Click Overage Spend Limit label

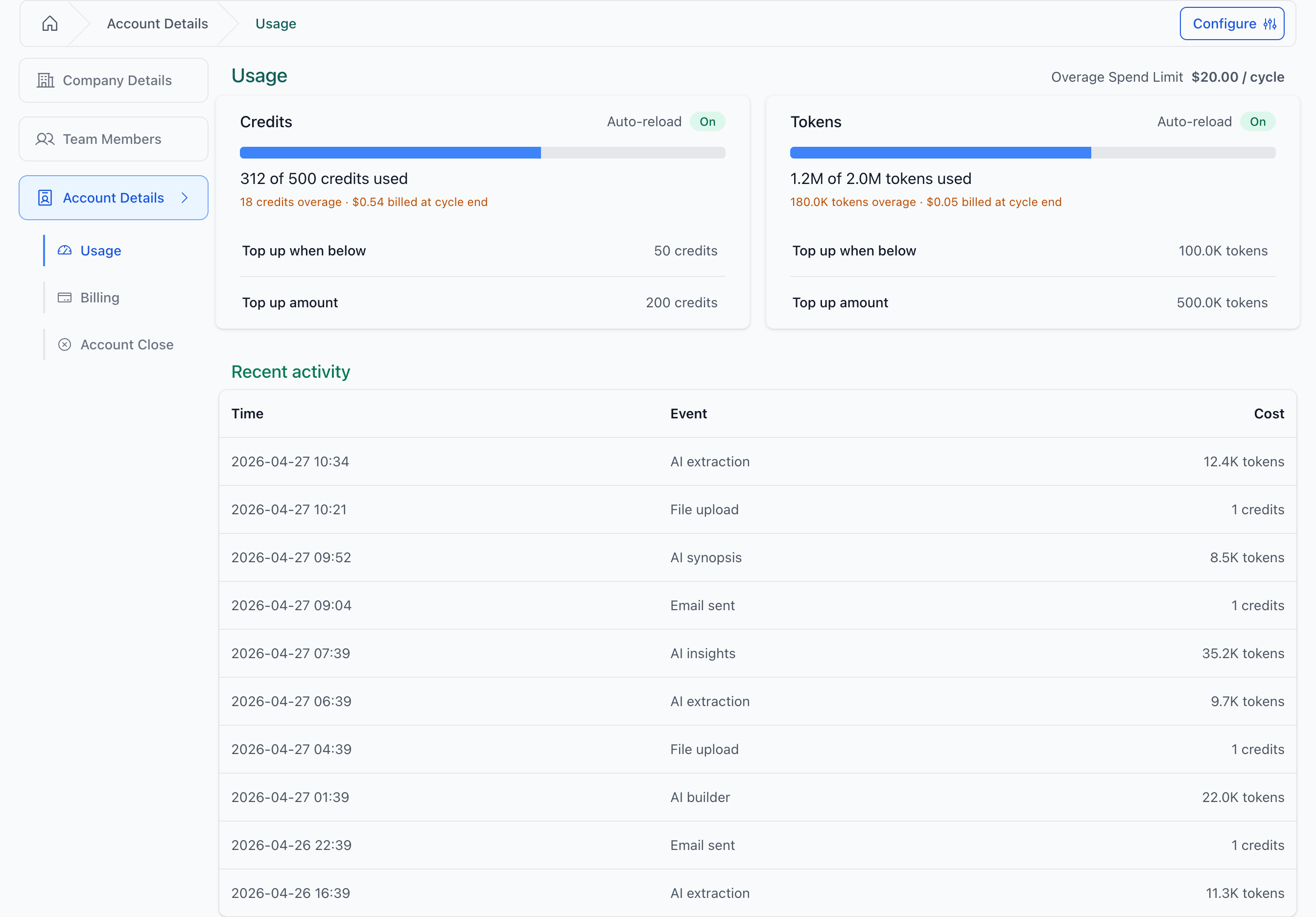tap(1117, 77)
